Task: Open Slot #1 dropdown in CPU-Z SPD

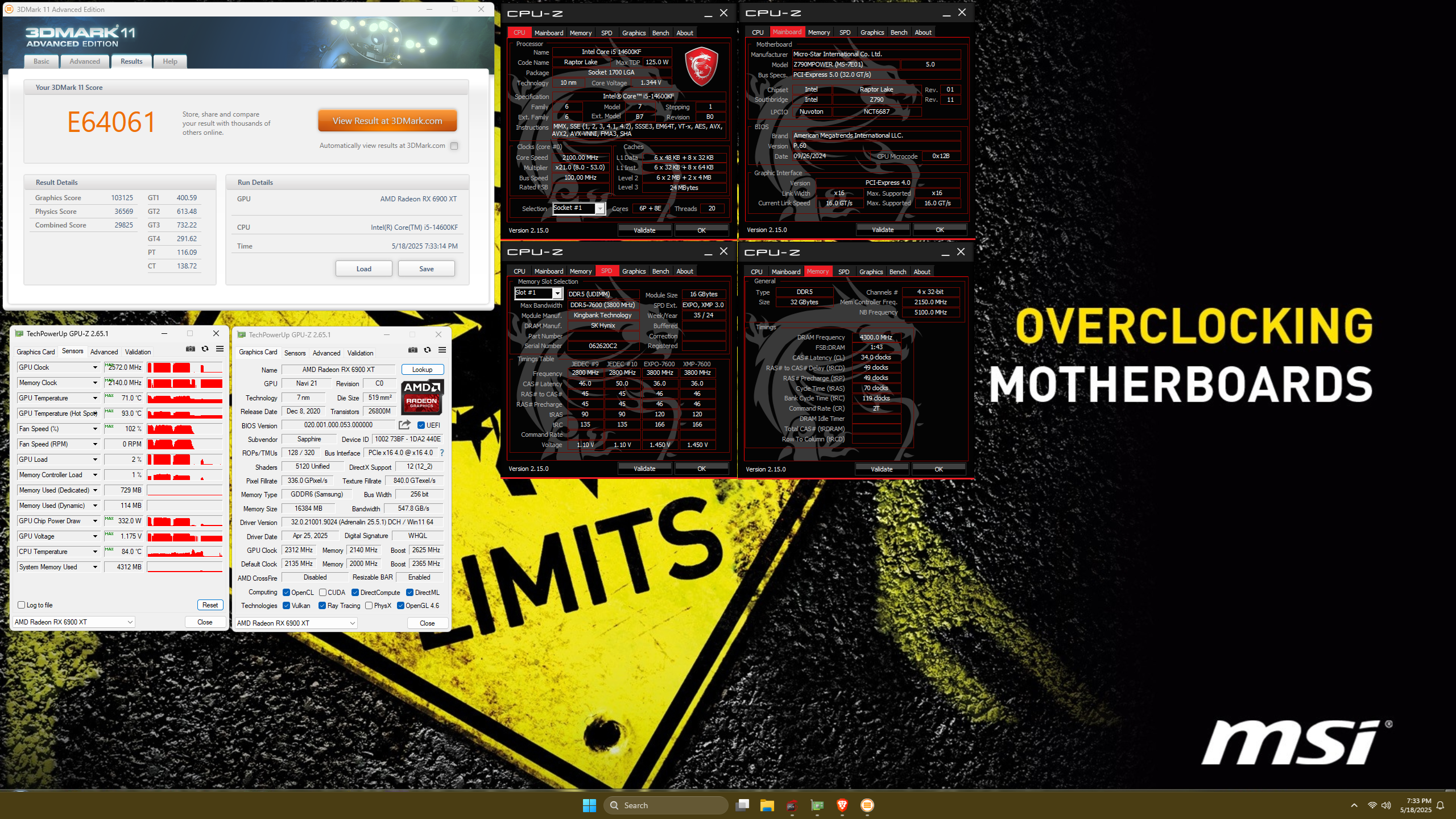Action: (x=538, y=293)
